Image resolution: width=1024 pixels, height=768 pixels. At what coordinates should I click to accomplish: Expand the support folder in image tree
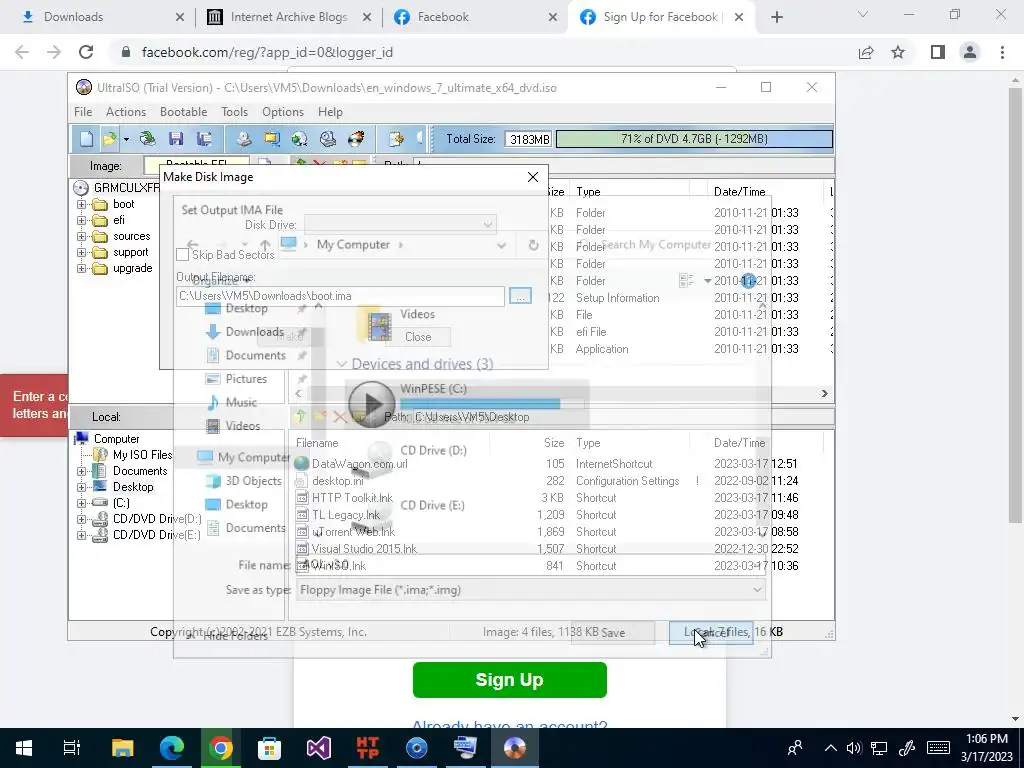(x=82, y=252)
